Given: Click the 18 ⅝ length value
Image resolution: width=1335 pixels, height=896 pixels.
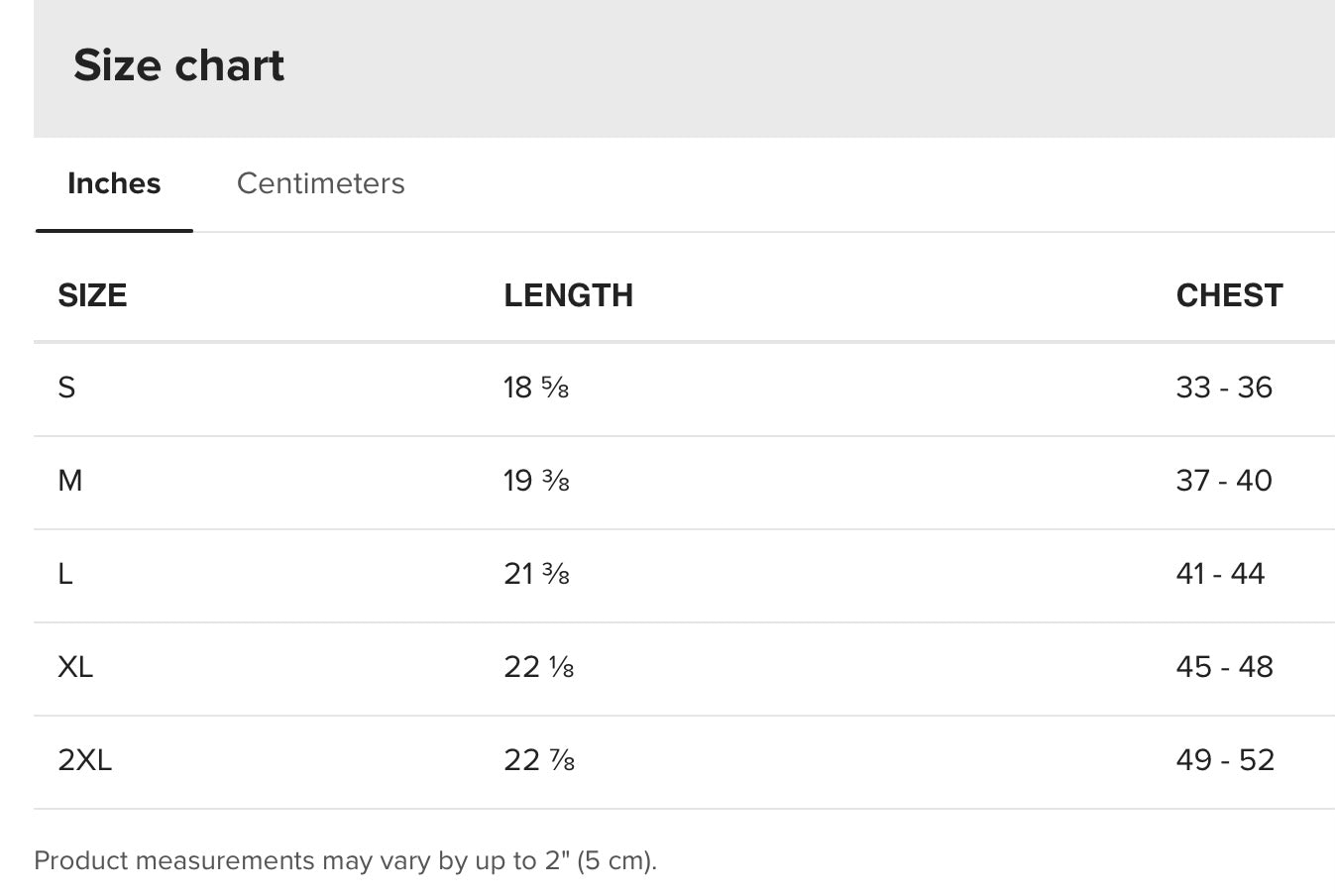Looking at the screenshot, I should 536,388.
